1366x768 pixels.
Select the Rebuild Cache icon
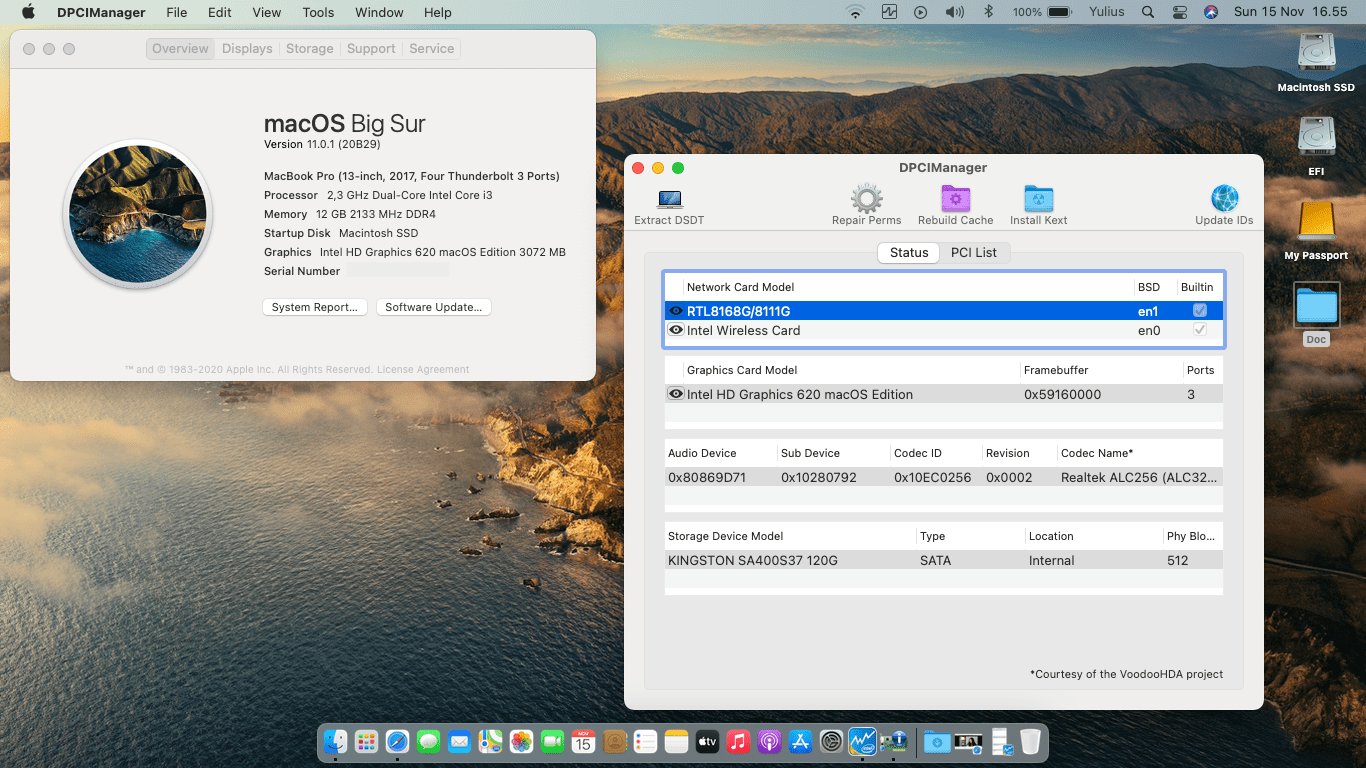[x=955, y=198]
